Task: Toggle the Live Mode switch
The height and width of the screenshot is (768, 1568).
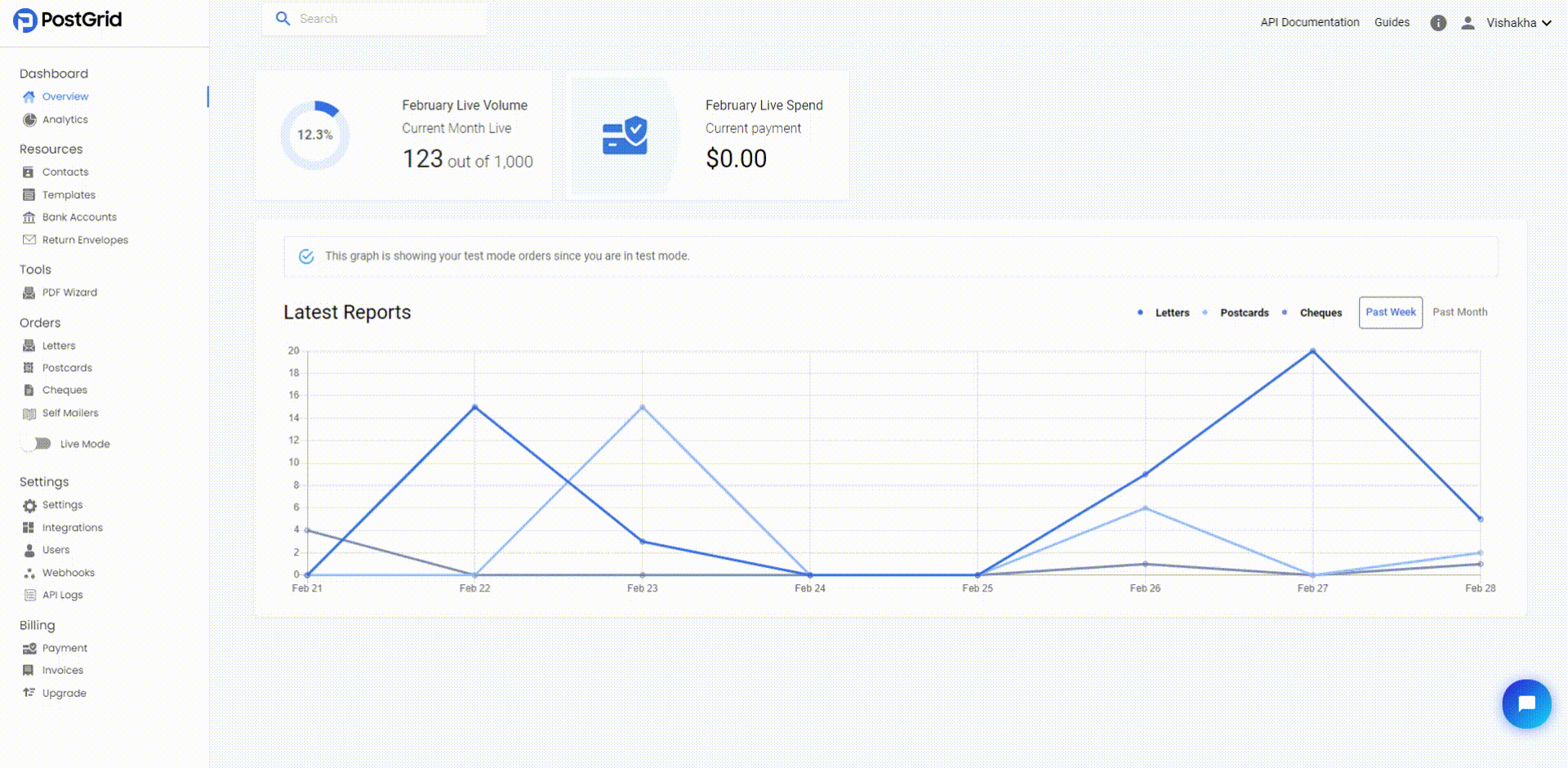Action: (x=38, y=444)
